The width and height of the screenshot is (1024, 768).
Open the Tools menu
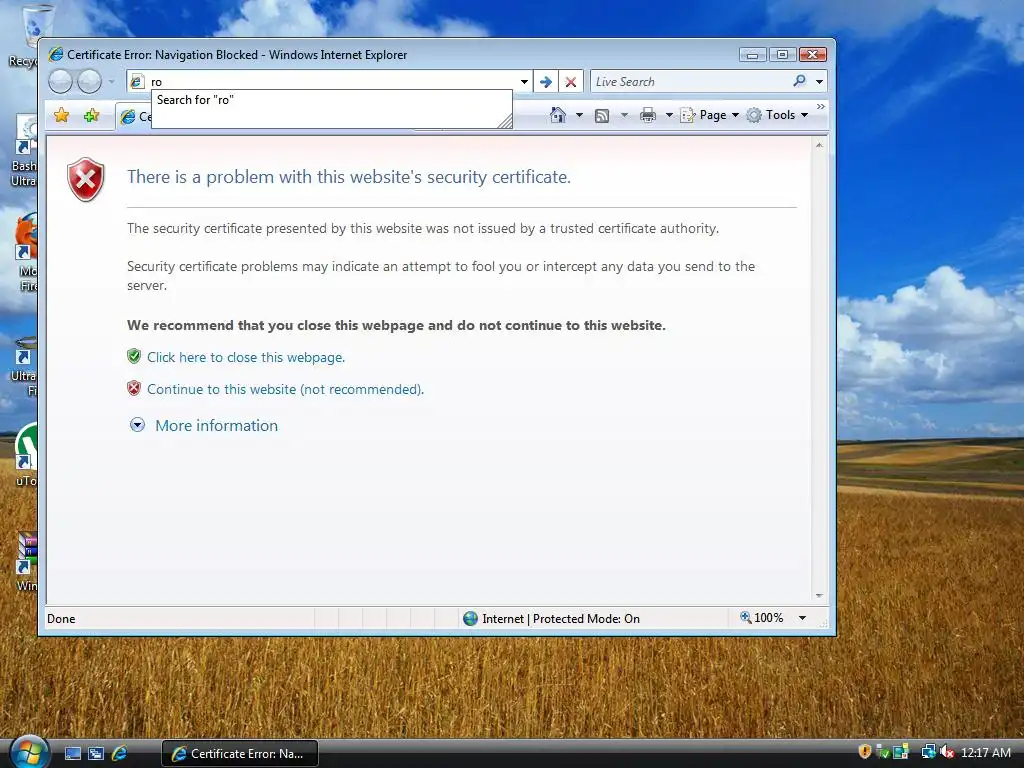(778, 115)
